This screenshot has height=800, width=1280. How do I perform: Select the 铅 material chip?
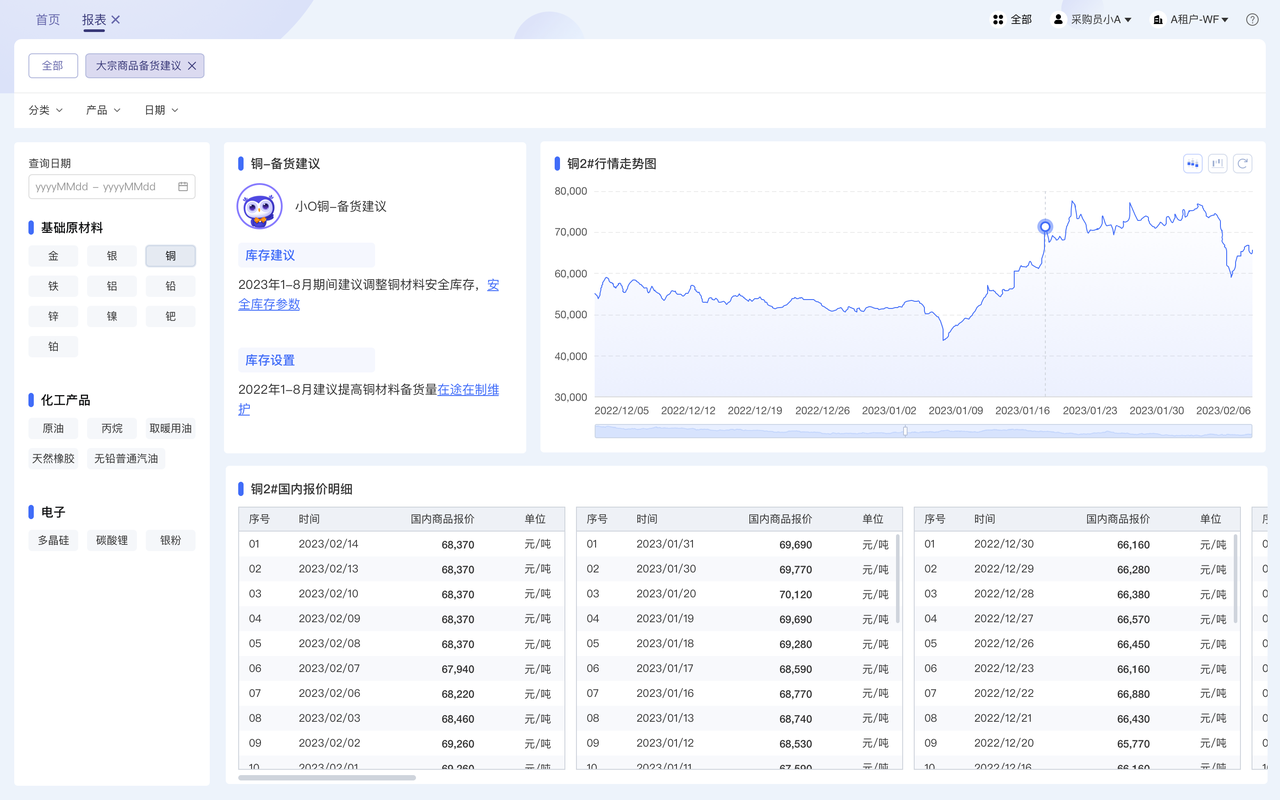171,286
